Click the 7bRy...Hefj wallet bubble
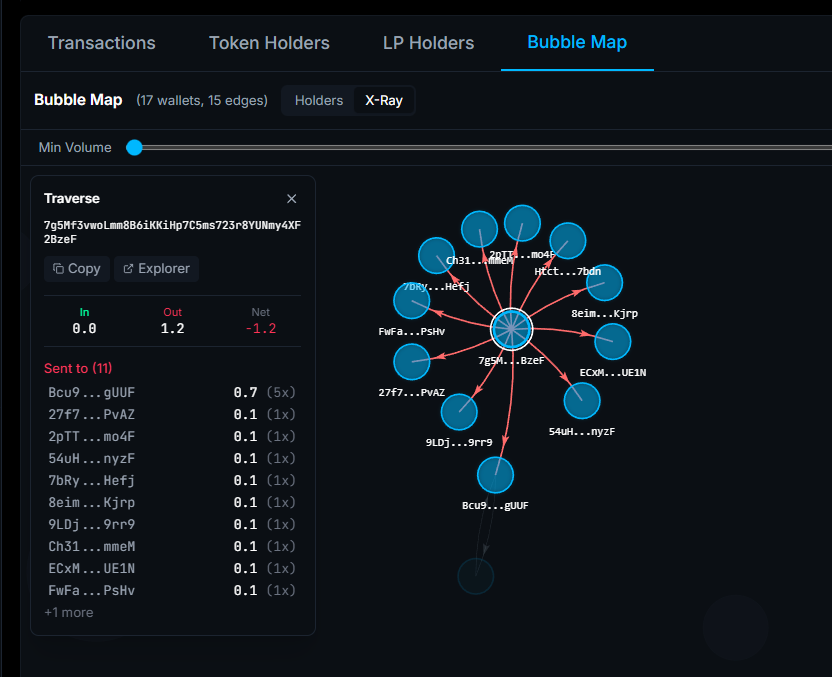This screenshot has height=677, width=832. (436, 256)
